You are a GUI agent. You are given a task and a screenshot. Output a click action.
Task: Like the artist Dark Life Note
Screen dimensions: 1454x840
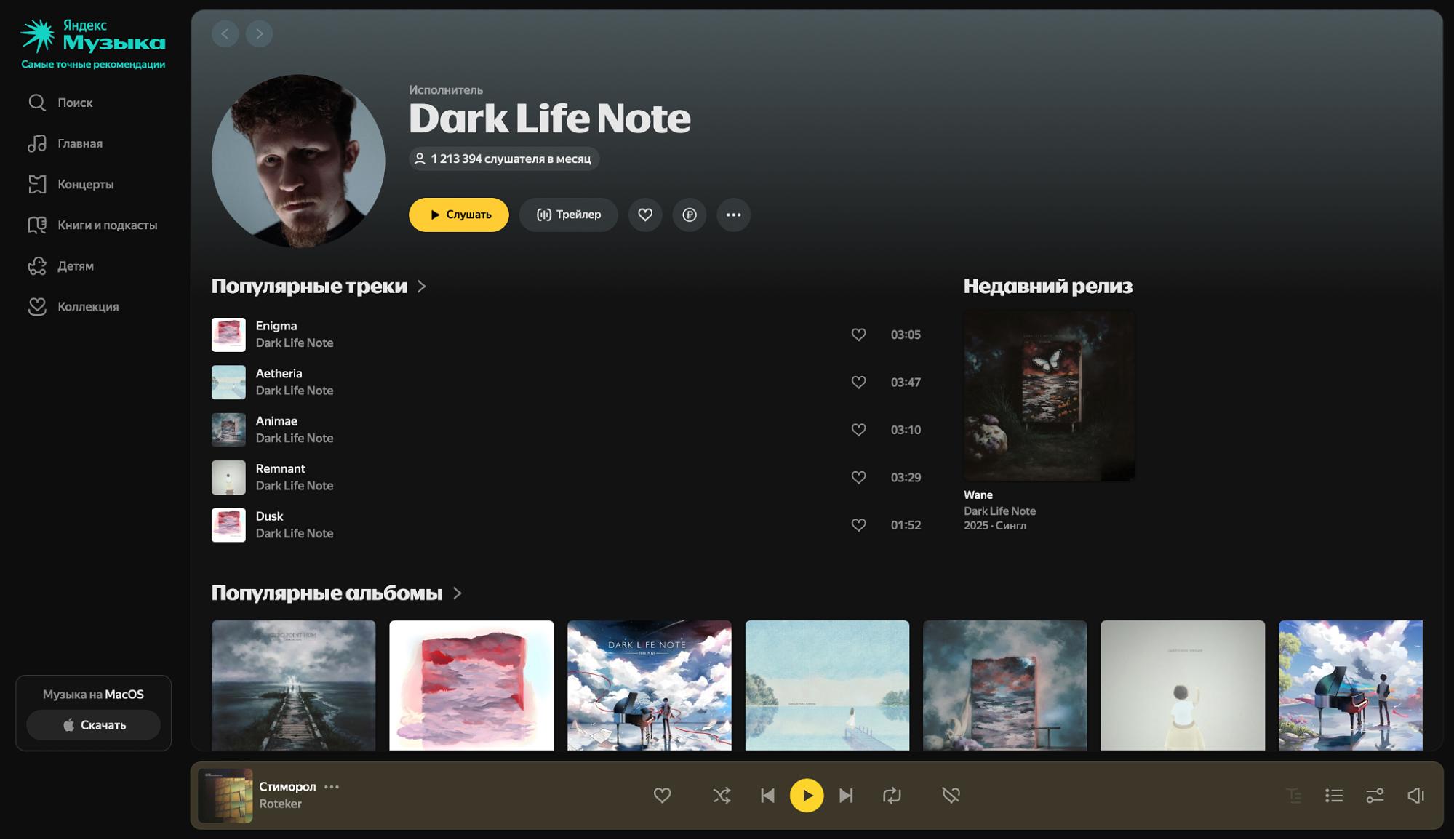tap(645, 215)
